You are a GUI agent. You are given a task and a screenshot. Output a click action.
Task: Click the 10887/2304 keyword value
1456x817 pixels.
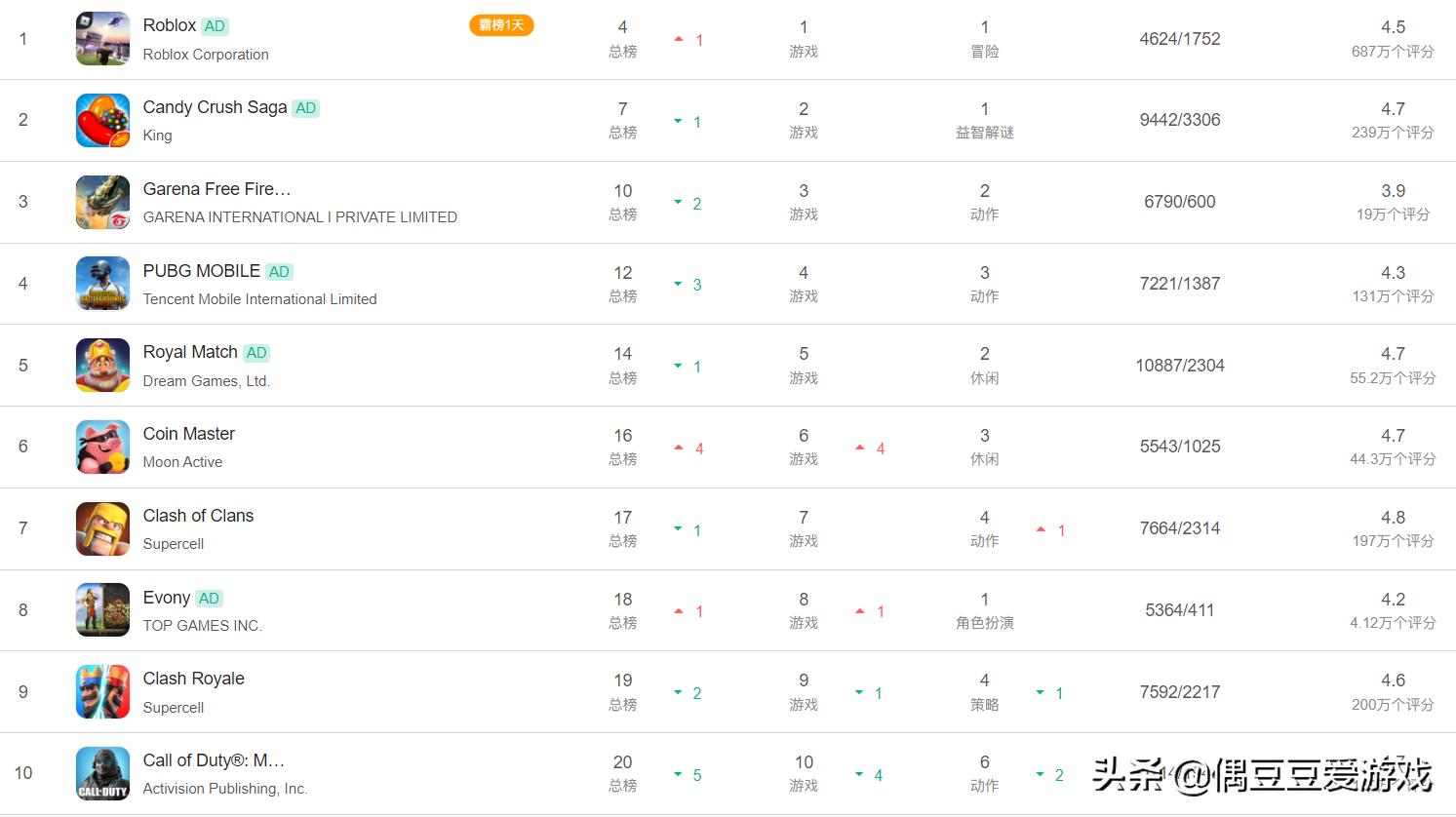1180,366
